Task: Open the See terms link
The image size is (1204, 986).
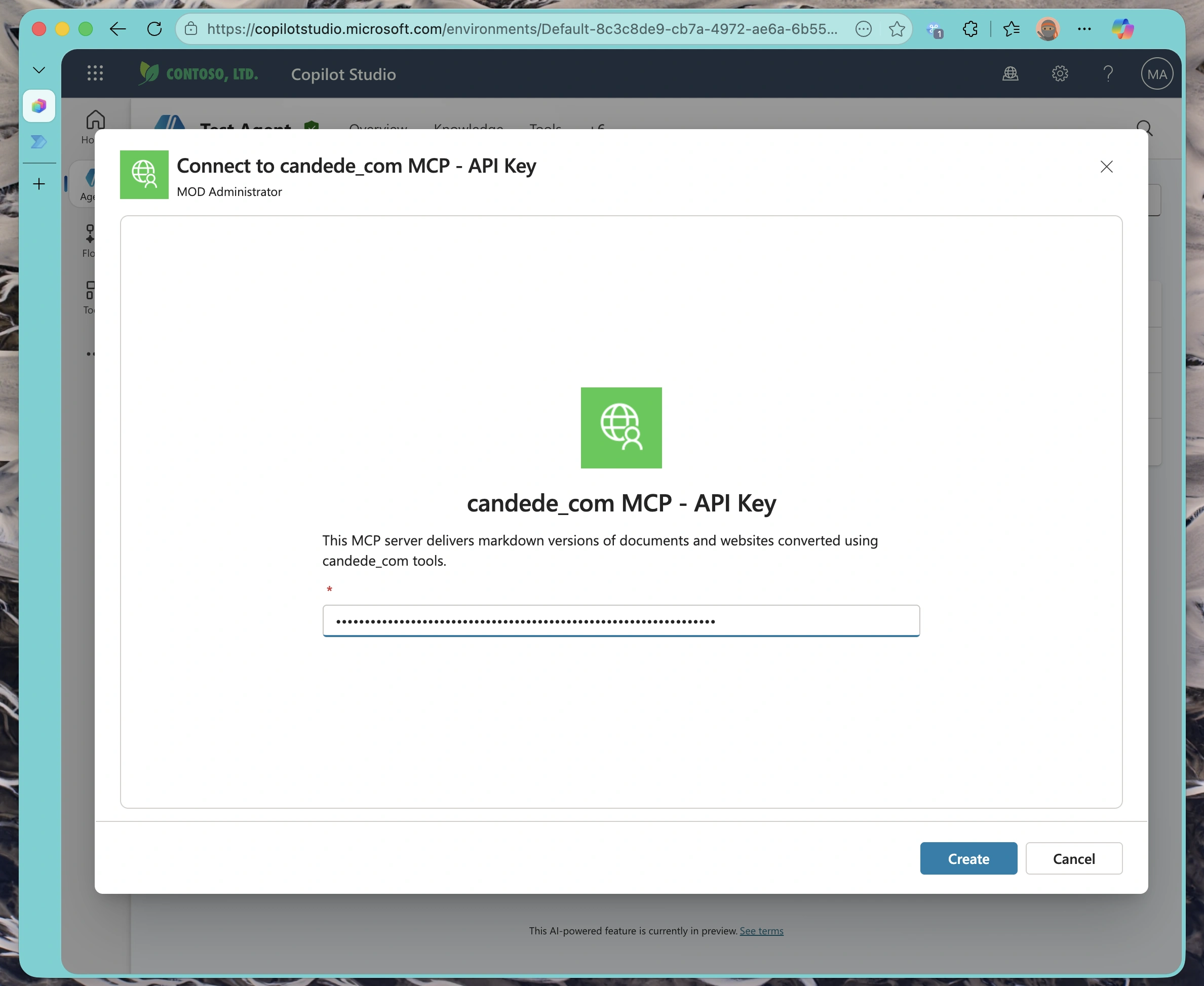Action: coord(762,930)
